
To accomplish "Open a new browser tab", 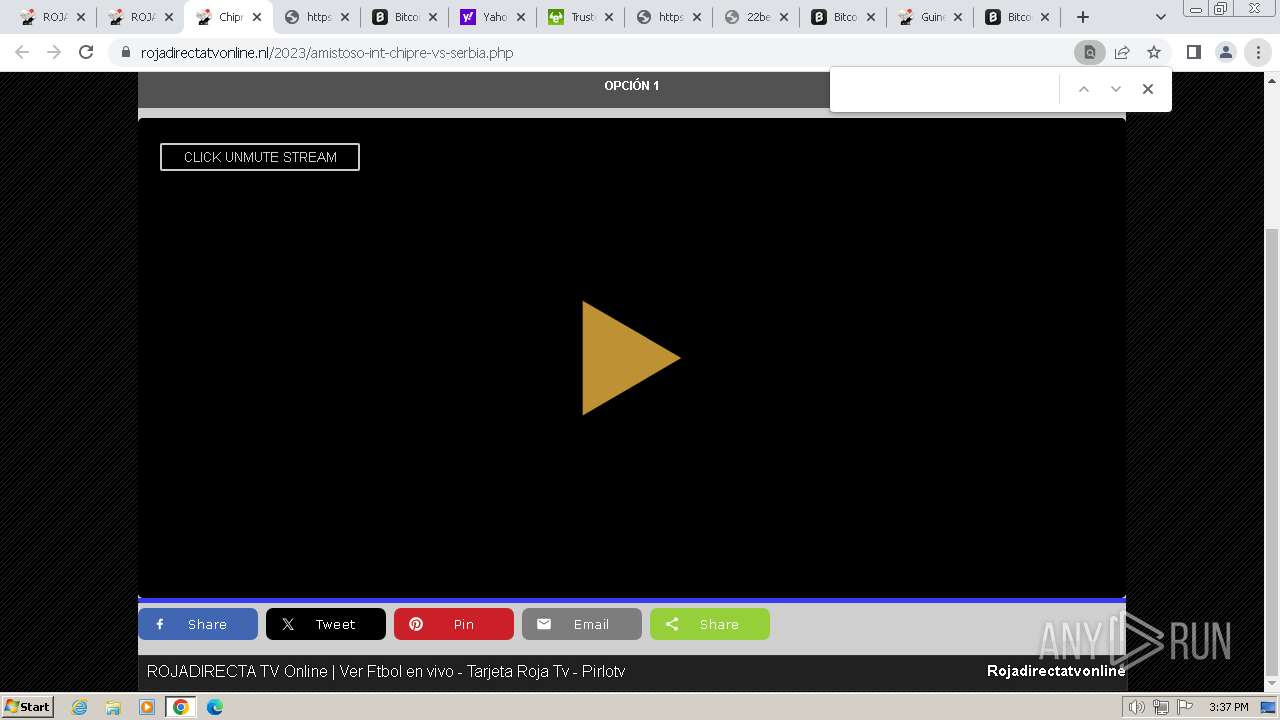I will click(x=1082, y=17).
